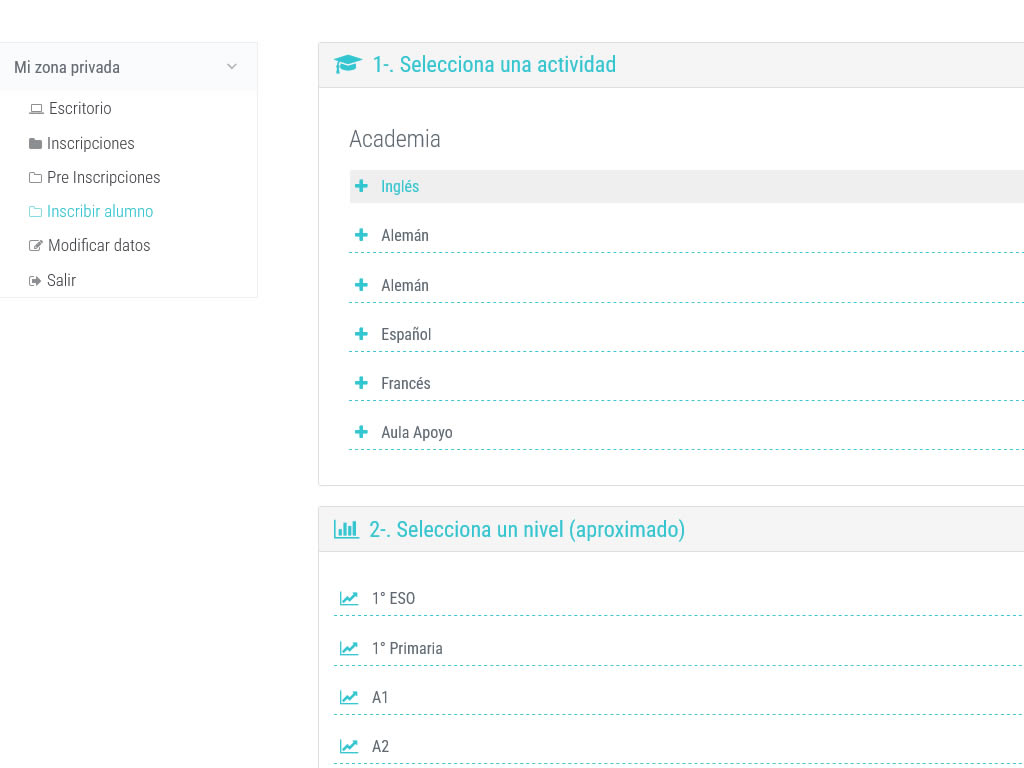This screenshot has height=768, width=1024.
Task: Click the "Selecciona un nivel (aproximado)" heading
Action: click(x=526, y=530)
